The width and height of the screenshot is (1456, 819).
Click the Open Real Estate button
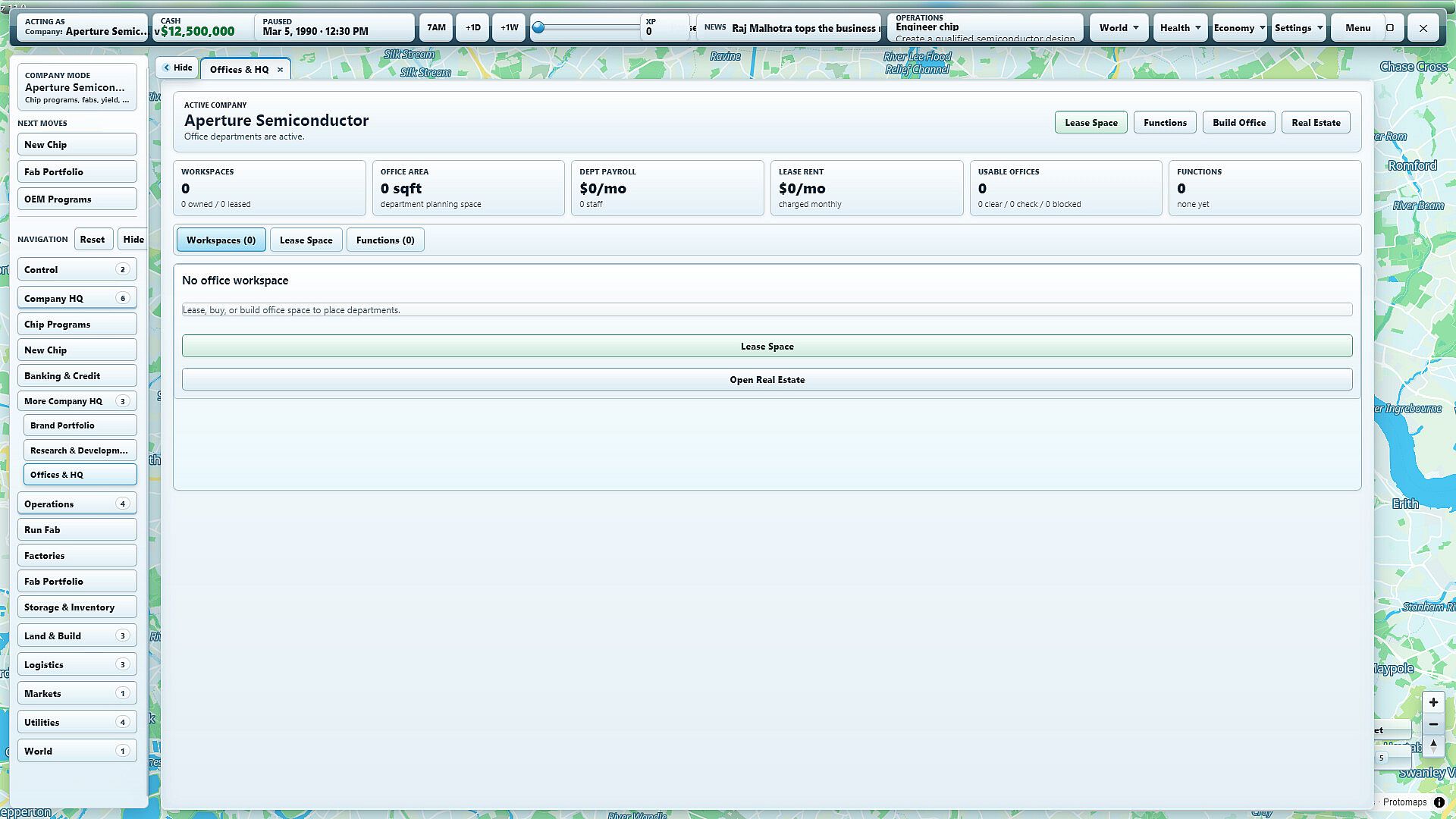pyautogui.click(x=767, y=380)
